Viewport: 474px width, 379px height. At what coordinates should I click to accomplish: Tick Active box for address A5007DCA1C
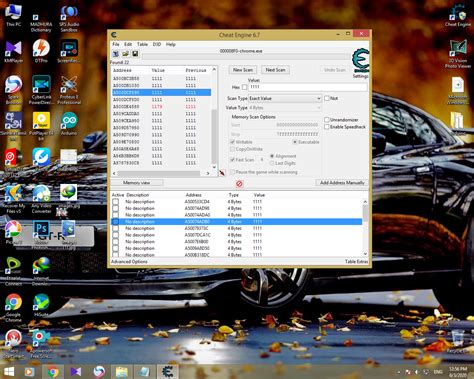point(115,235)
